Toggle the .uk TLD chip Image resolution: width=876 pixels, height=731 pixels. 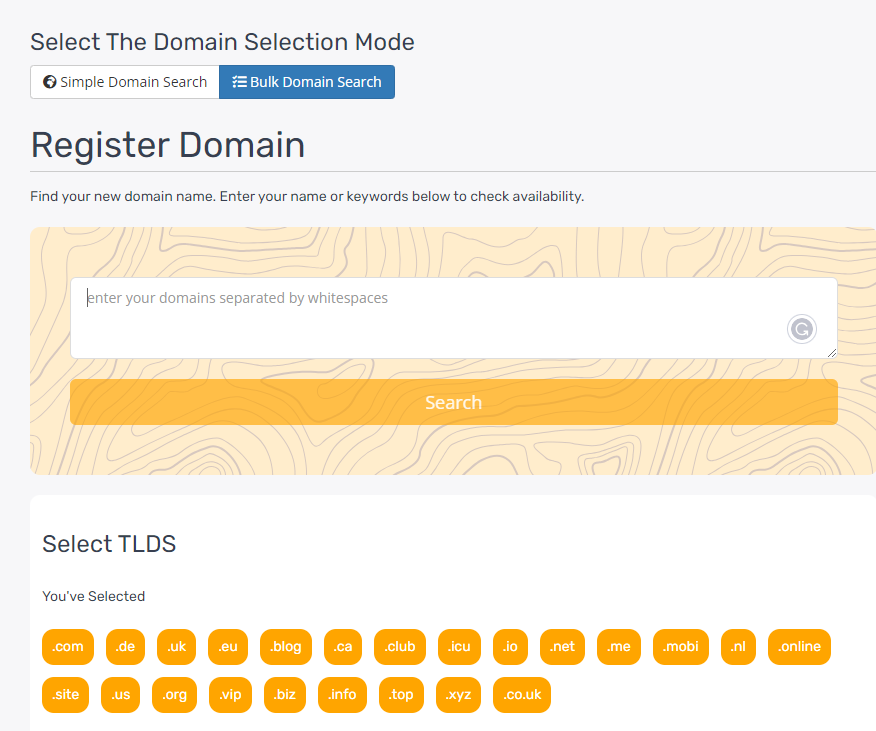(176, 647)
